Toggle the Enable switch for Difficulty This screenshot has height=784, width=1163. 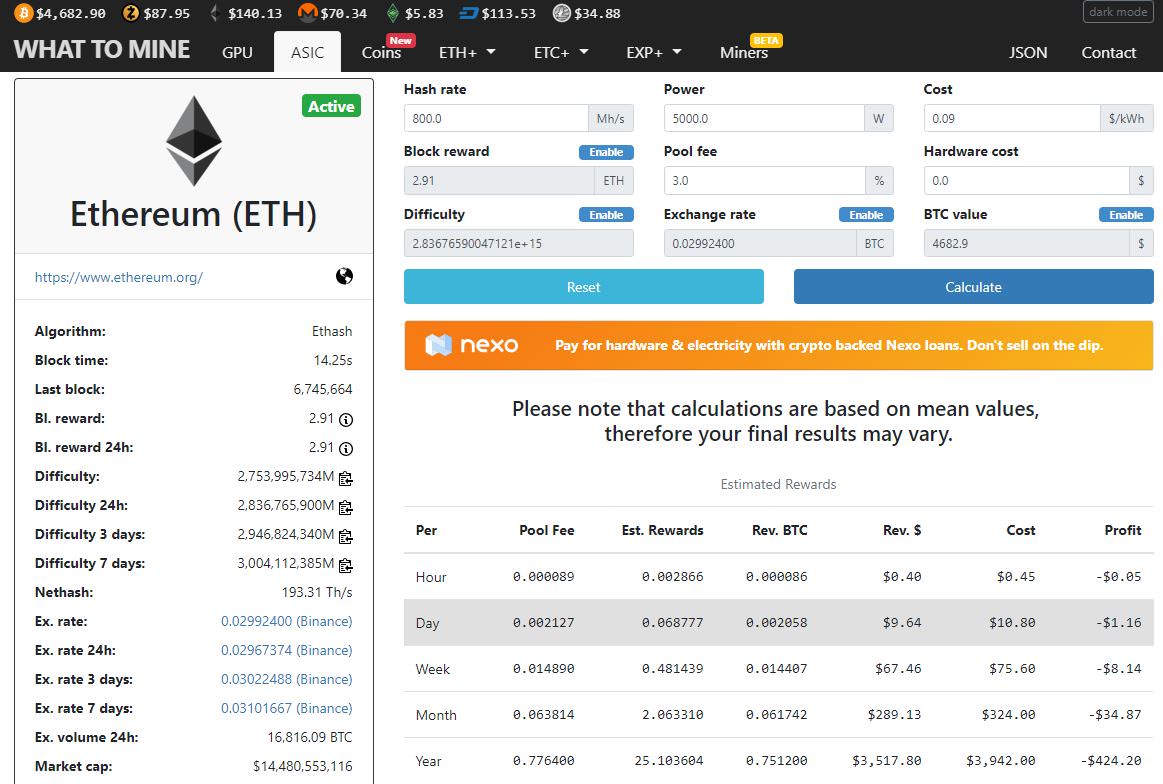tap(606, 215)
